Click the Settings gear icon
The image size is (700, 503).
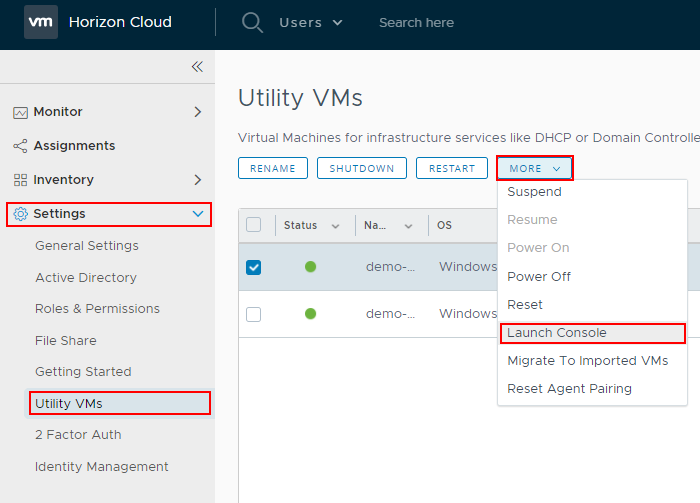pos(20,214)
